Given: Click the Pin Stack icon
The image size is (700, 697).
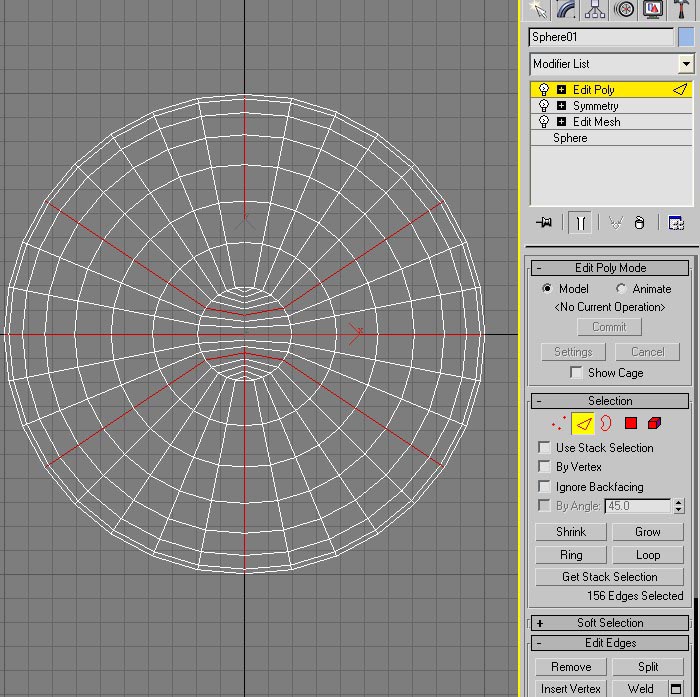Looking at the screenshot, I should [544, 222].
